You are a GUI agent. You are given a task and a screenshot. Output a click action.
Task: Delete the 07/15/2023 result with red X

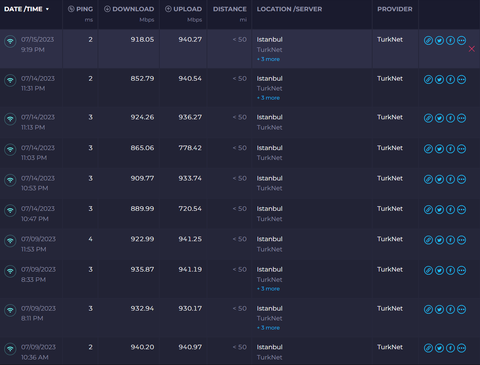[x=472, y=49]
